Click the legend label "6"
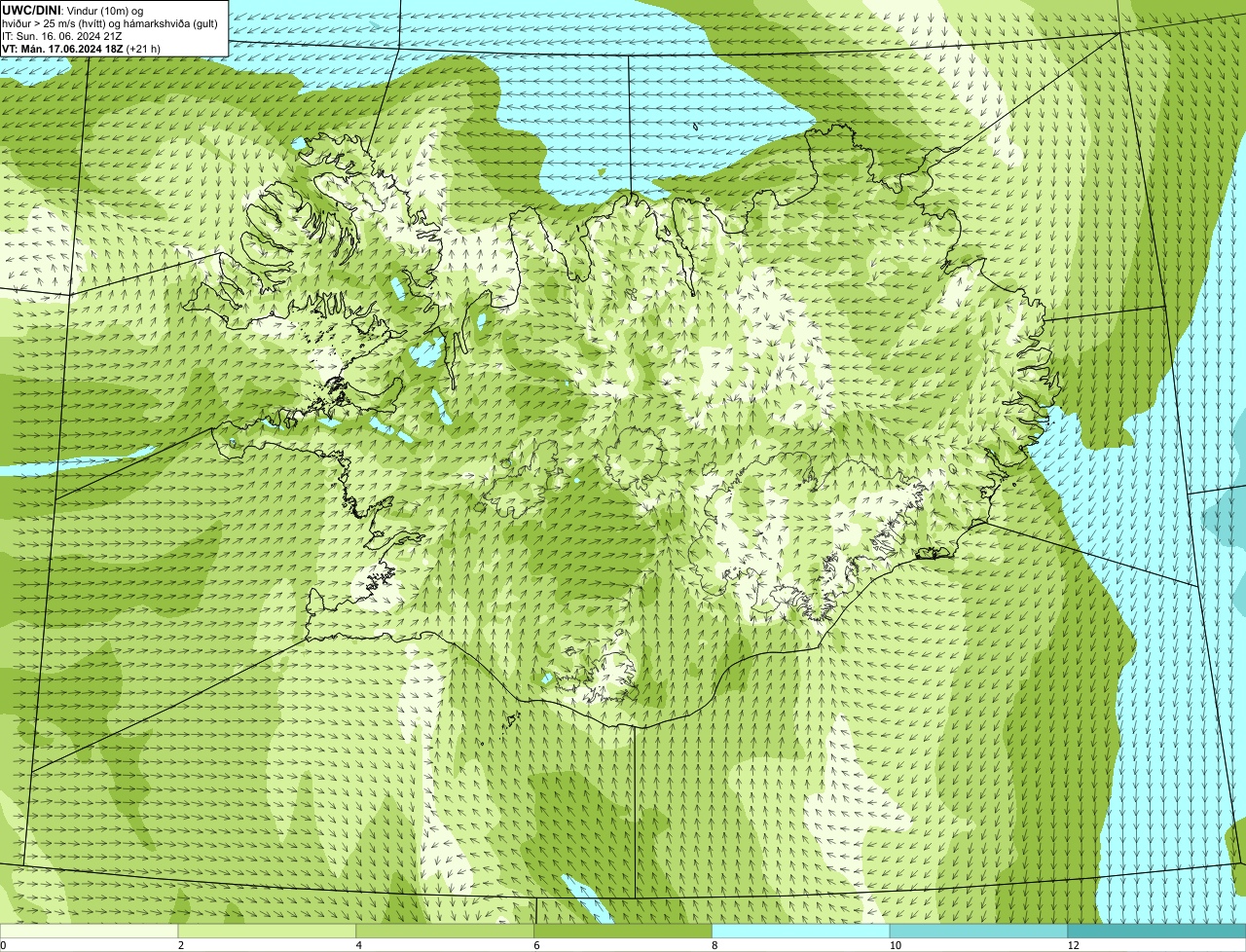Image resolution: width=1246 pixels, height=952 pixels. (536, 945)
